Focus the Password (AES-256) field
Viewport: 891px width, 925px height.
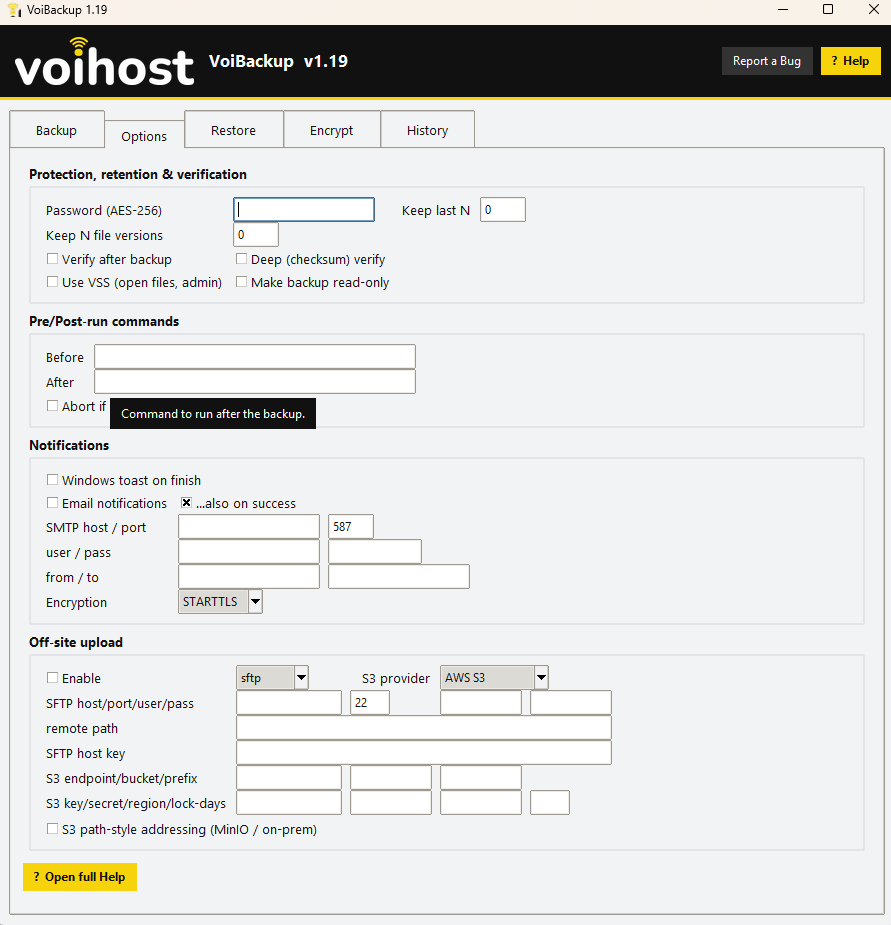304,209
